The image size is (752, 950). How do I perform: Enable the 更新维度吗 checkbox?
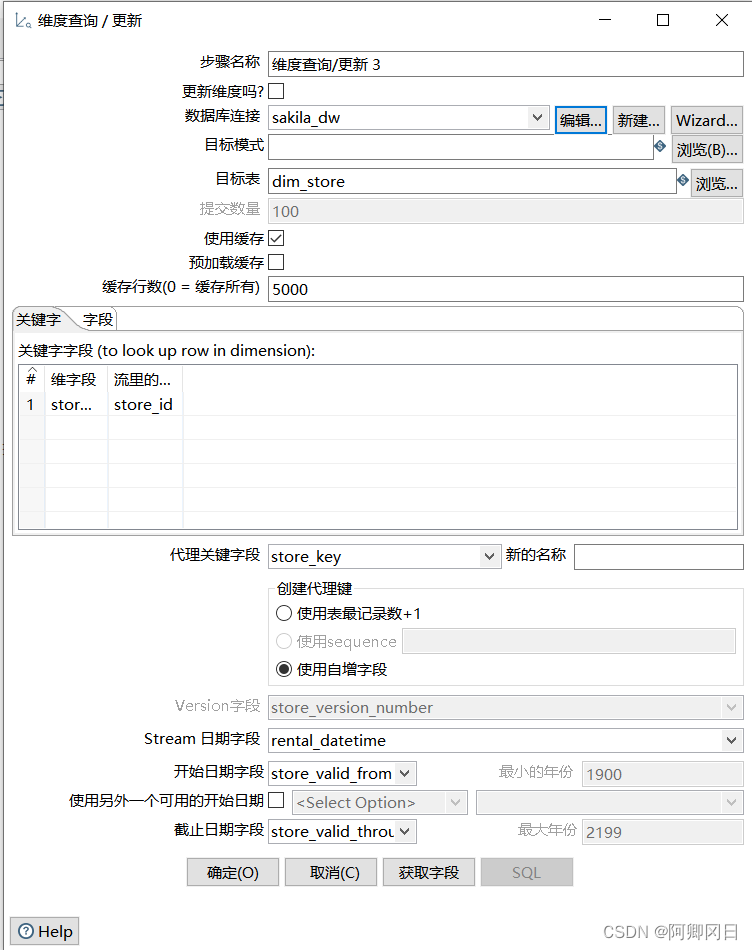coord(276,92)
